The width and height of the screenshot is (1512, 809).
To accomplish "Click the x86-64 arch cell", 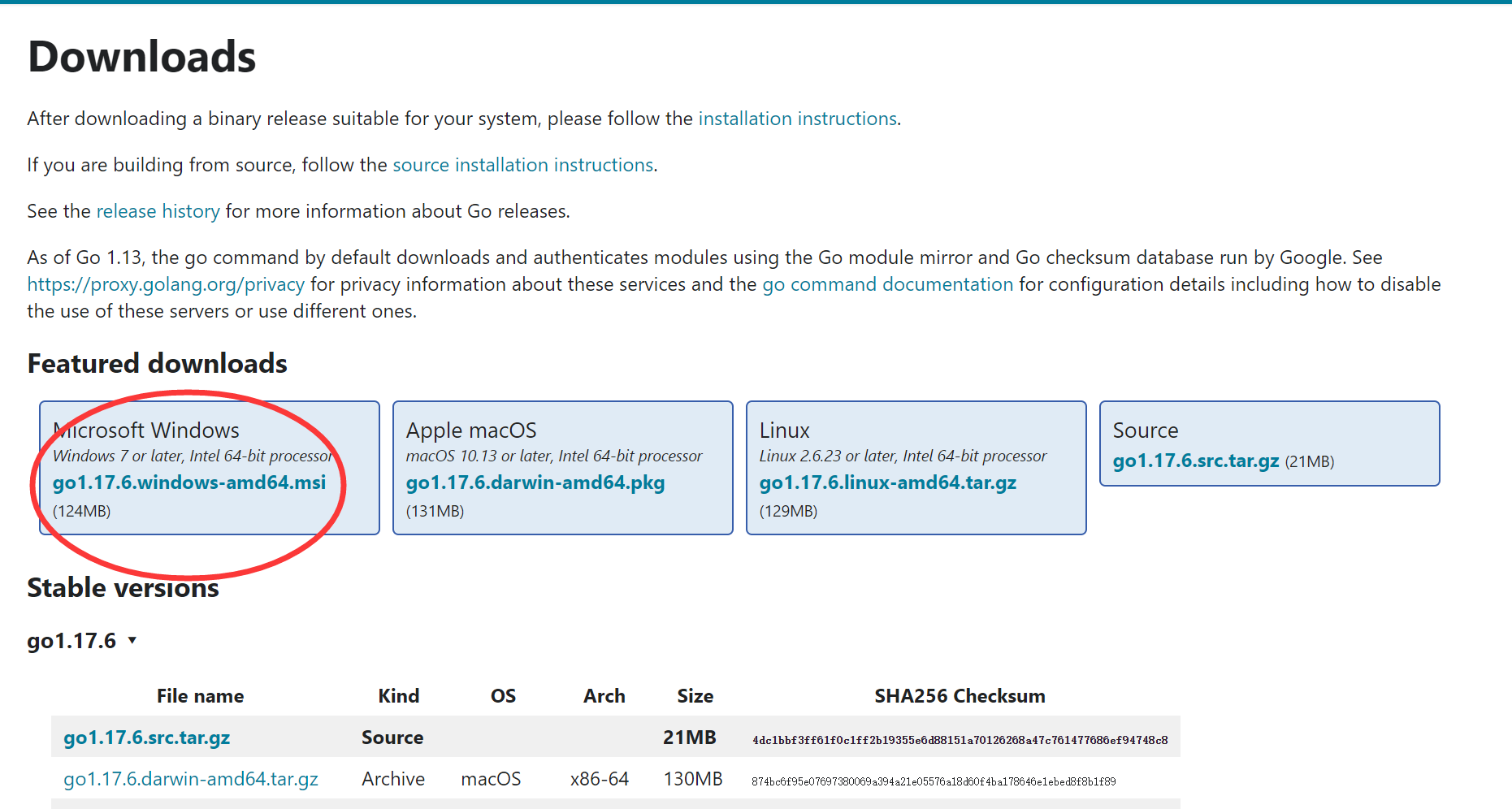I will pos(600,779).
